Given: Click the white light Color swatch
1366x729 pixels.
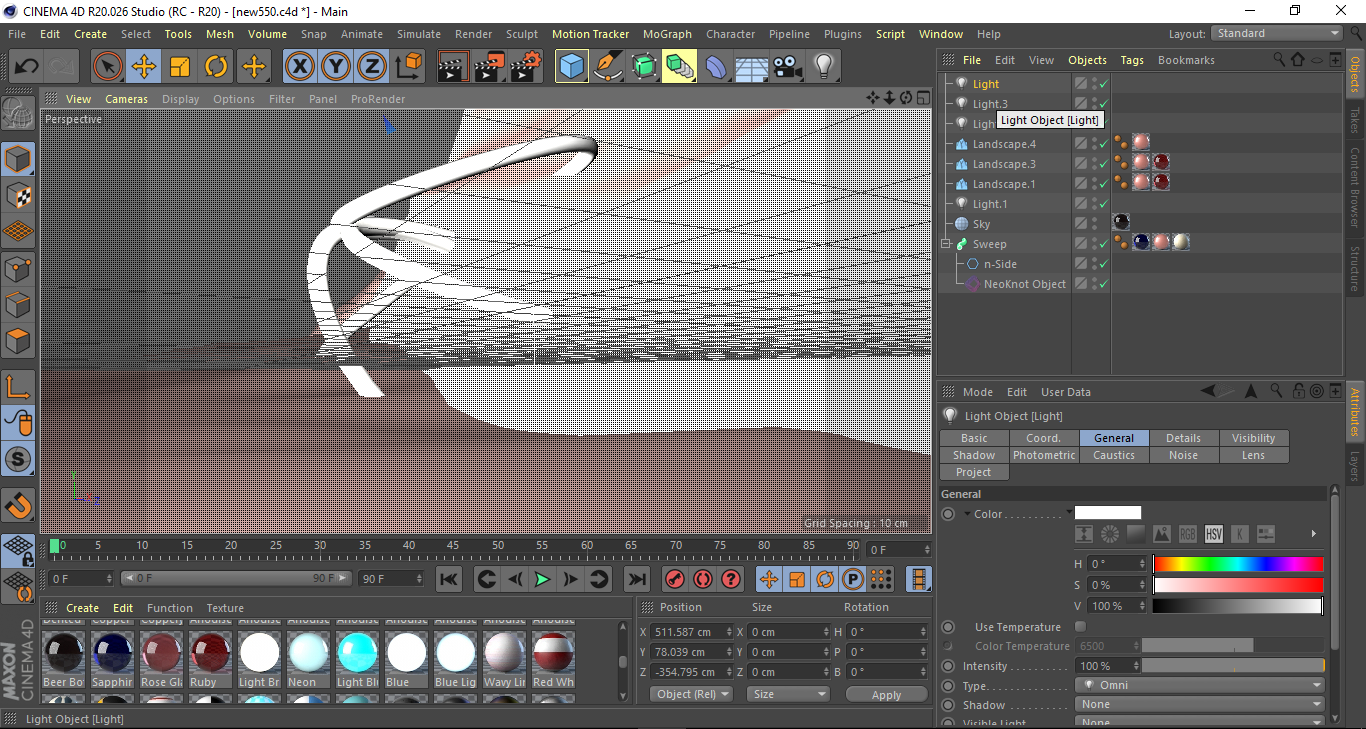Looking at the screenshot, I should (1108, 513).
